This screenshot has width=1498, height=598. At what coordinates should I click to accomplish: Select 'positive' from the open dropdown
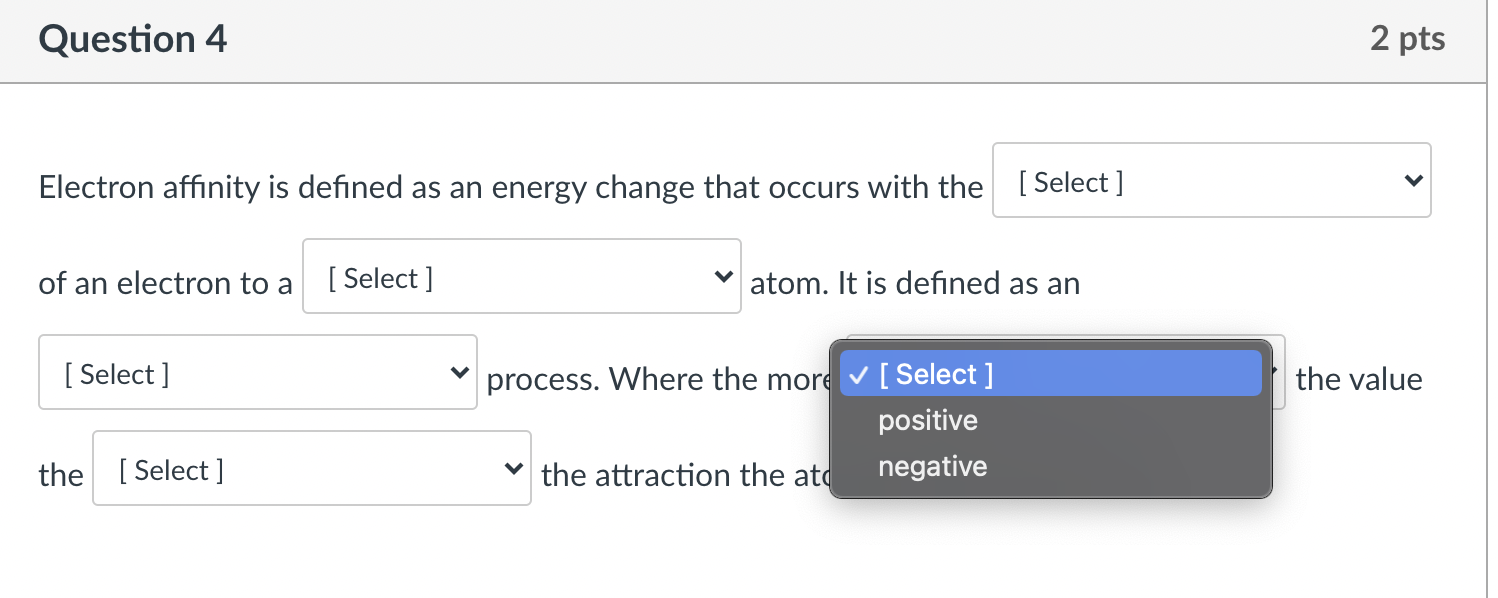(x=927, y=420)
